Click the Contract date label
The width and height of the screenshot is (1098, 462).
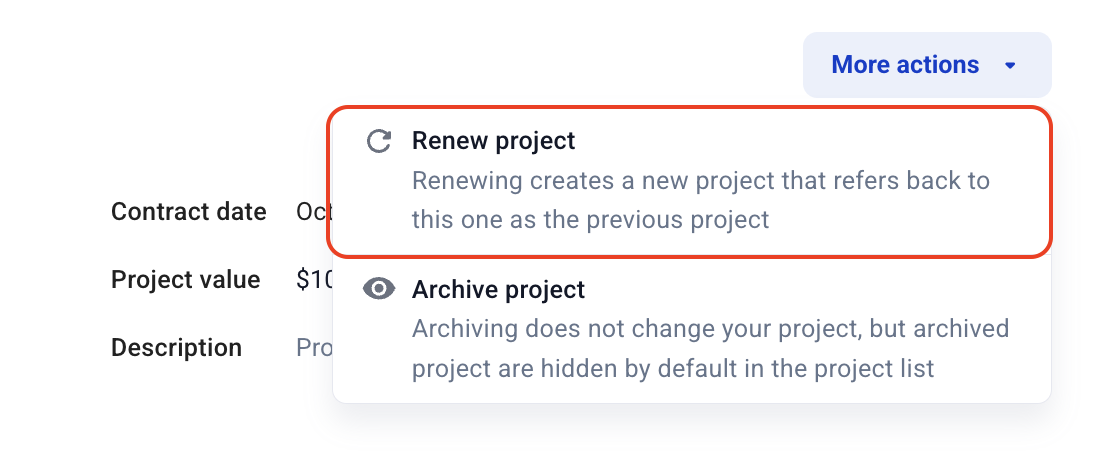188,211
